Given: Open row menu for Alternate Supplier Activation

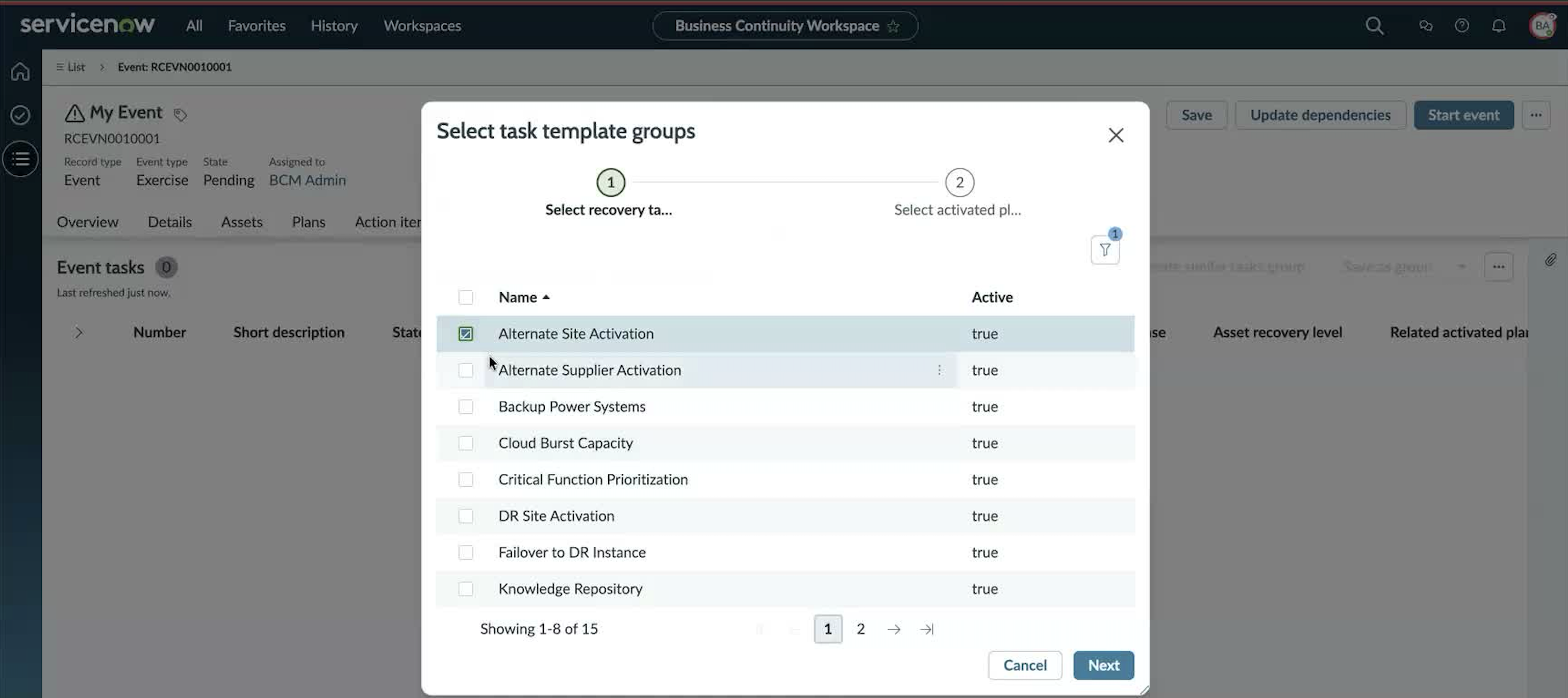Looking at the screenshot, I should (939, 370).
